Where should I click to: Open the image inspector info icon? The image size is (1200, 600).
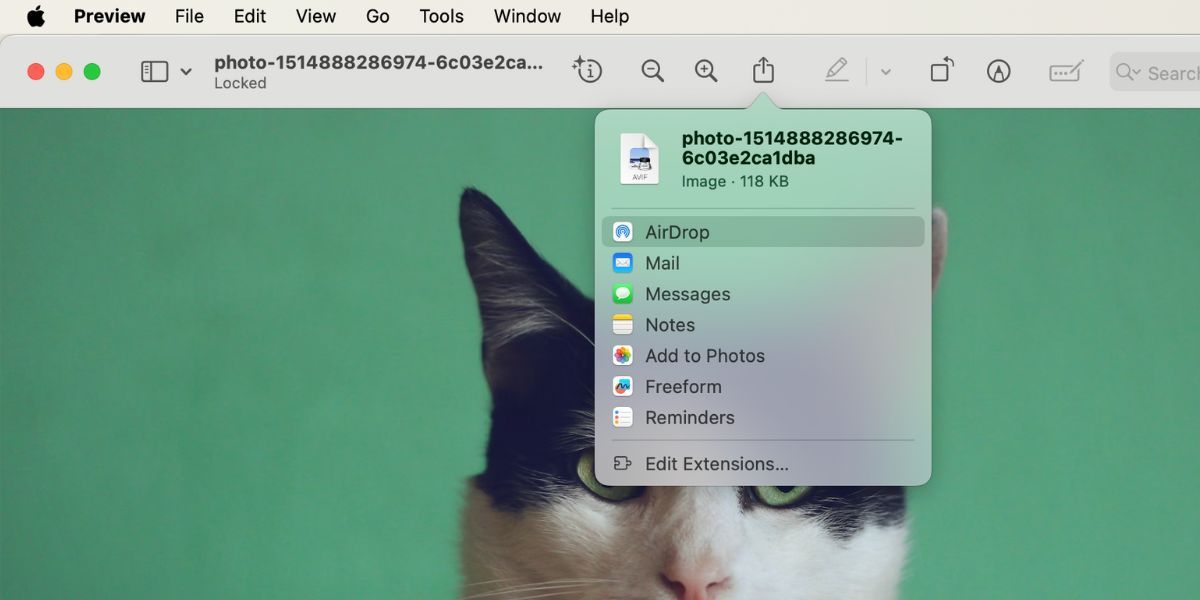coord(588,71)
